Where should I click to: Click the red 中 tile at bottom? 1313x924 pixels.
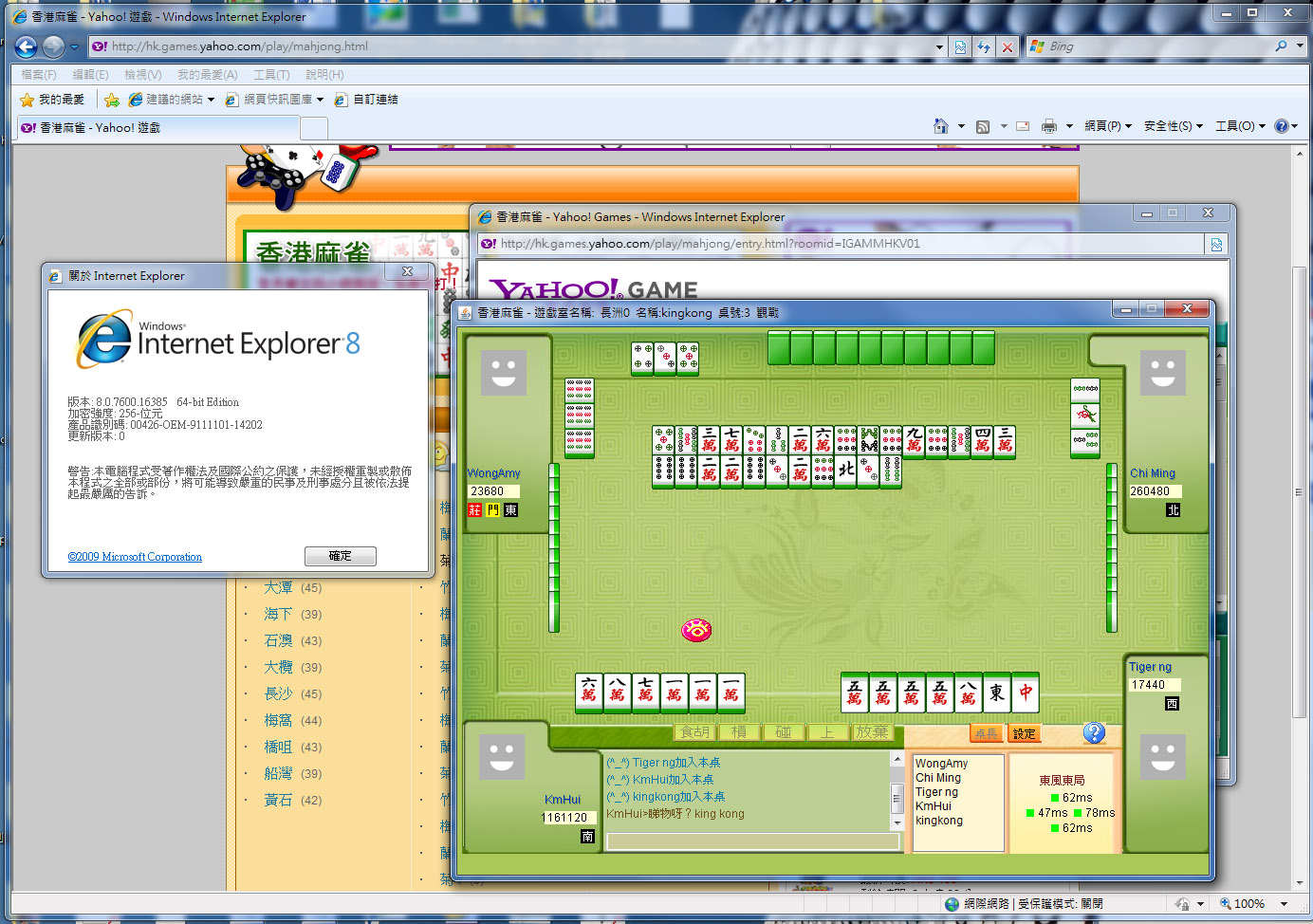(x=1026, y=693)
